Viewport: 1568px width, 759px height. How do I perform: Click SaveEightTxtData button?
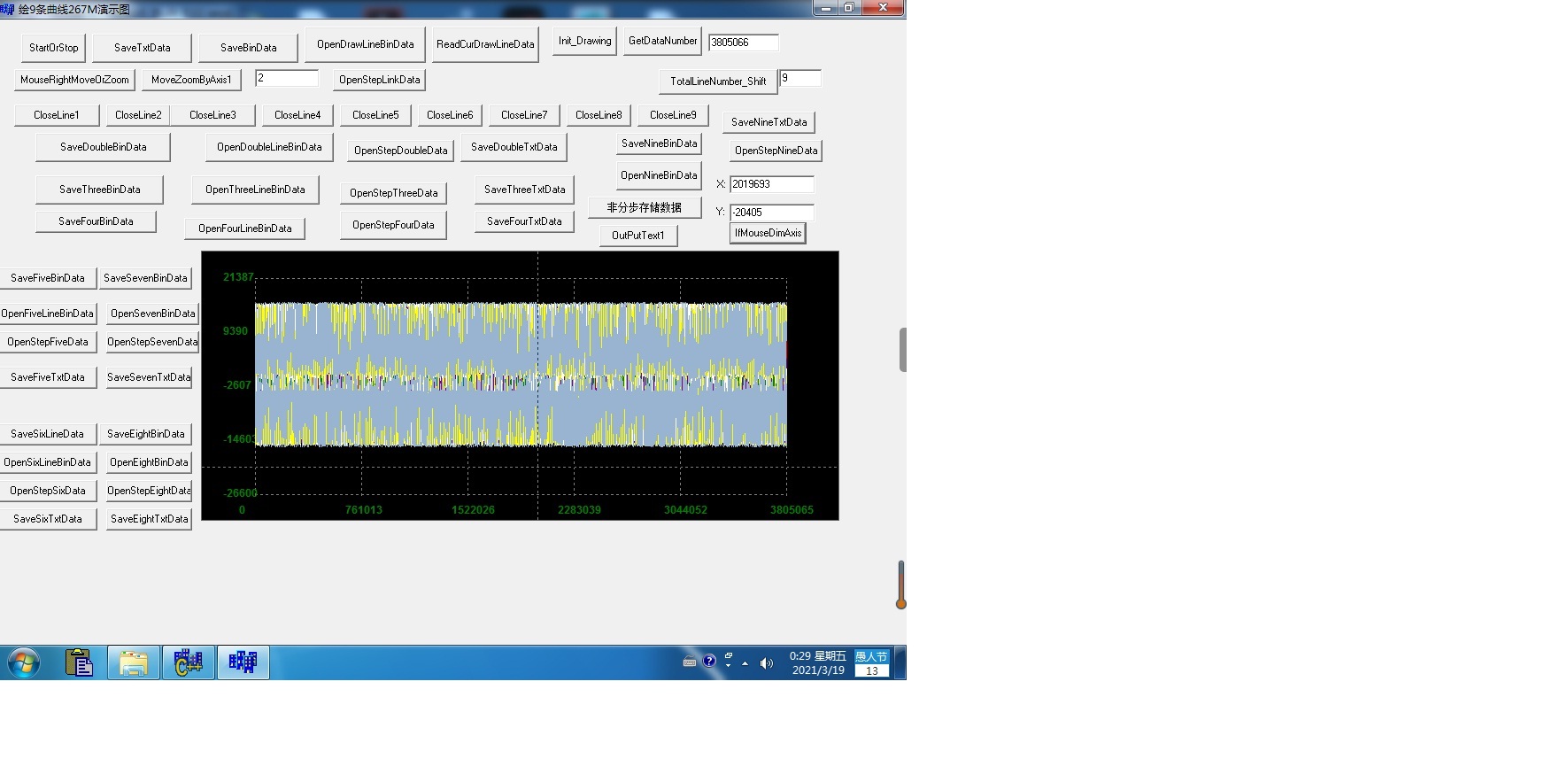point(150,519)
